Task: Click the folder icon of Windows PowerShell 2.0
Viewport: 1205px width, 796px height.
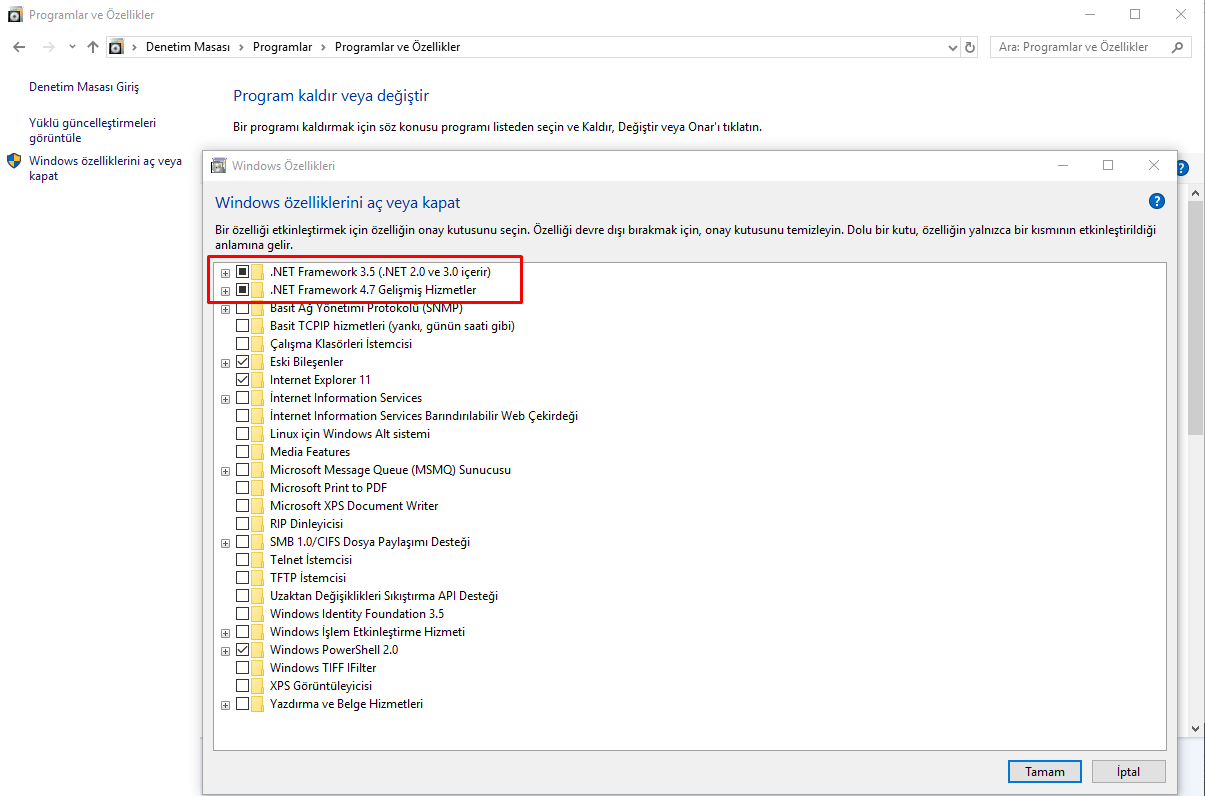Action: click(258, 650)
